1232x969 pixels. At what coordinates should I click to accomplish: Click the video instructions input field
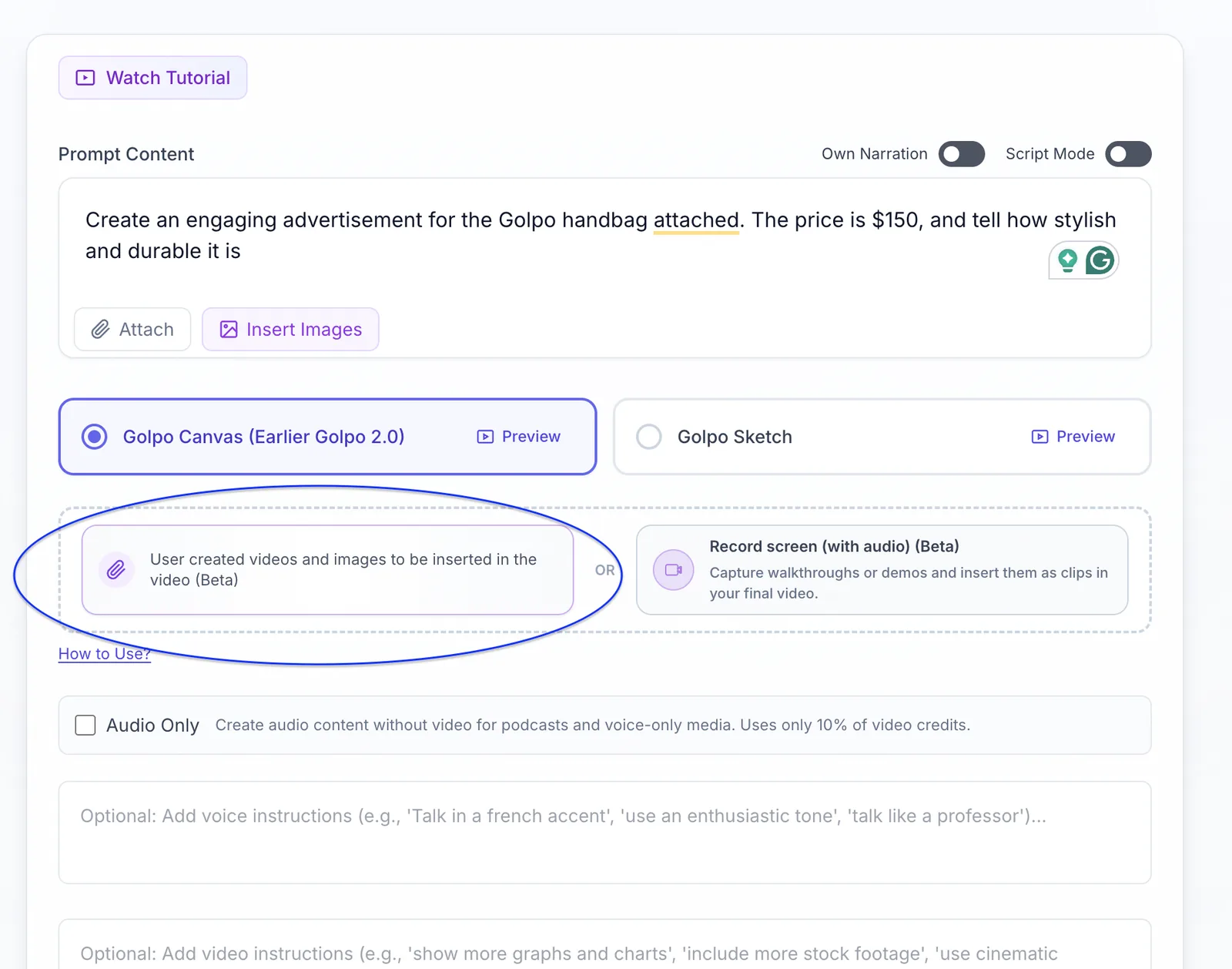(x=604, y=944)
